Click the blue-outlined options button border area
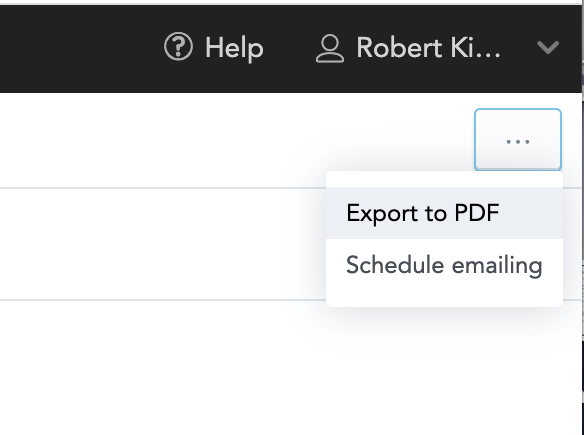The height and width of the screenshot is (435, 584). coord(518,110)
